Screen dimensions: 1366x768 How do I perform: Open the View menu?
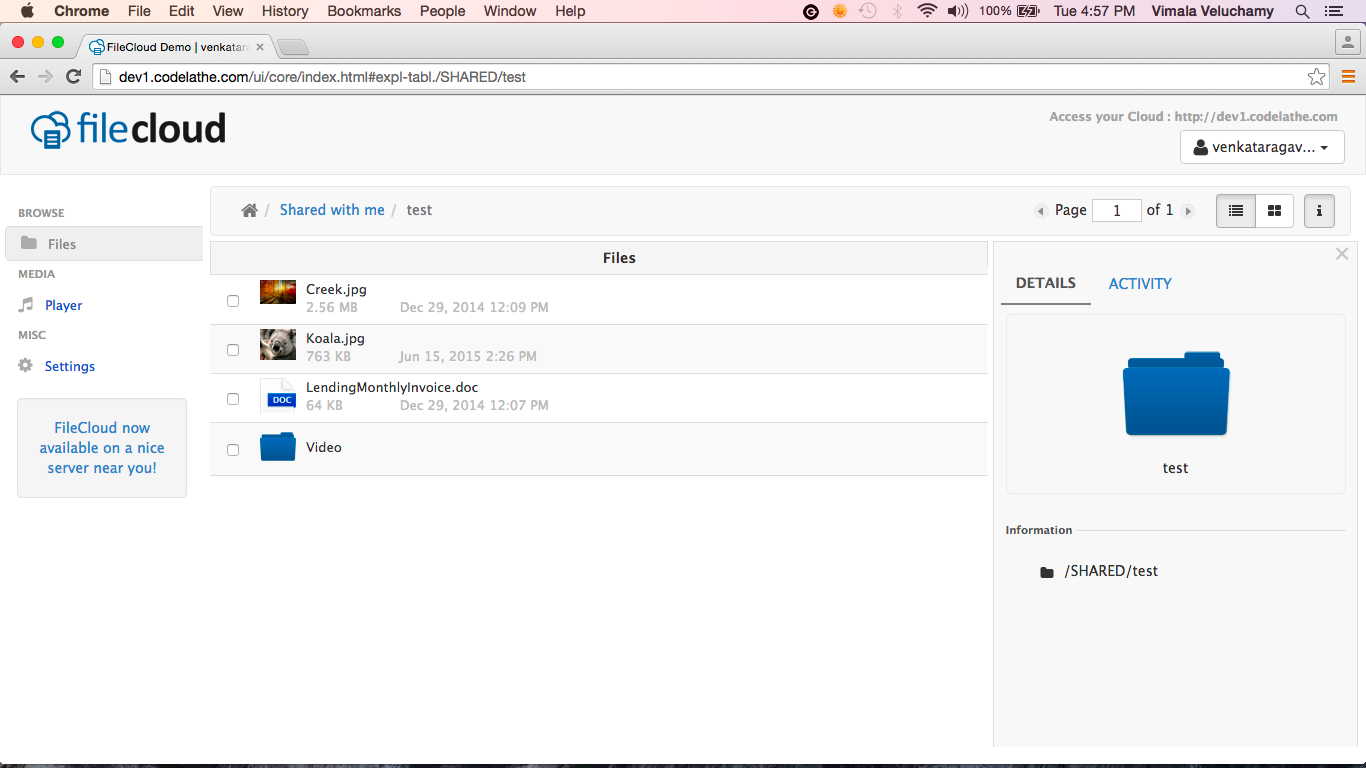228,11
